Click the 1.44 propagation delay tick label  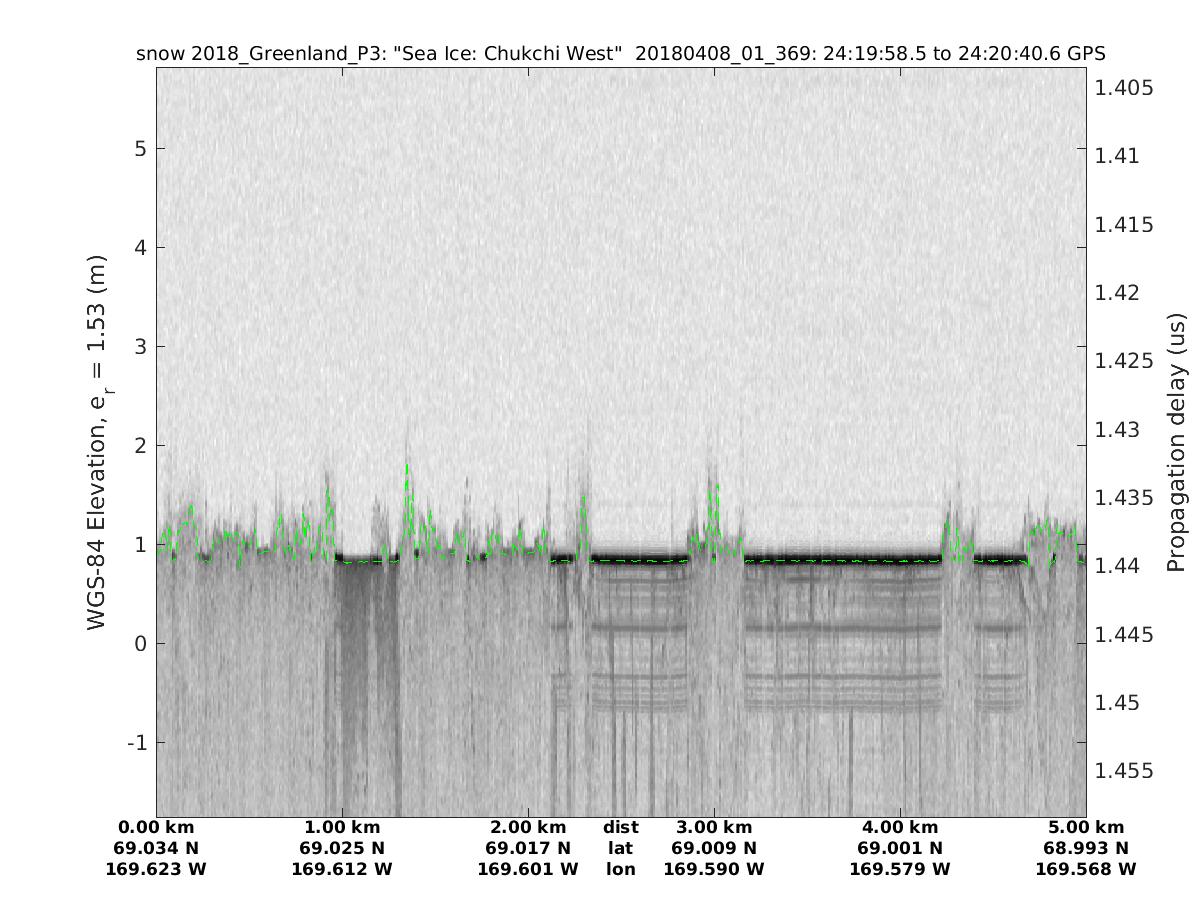tap(1115, 566)
